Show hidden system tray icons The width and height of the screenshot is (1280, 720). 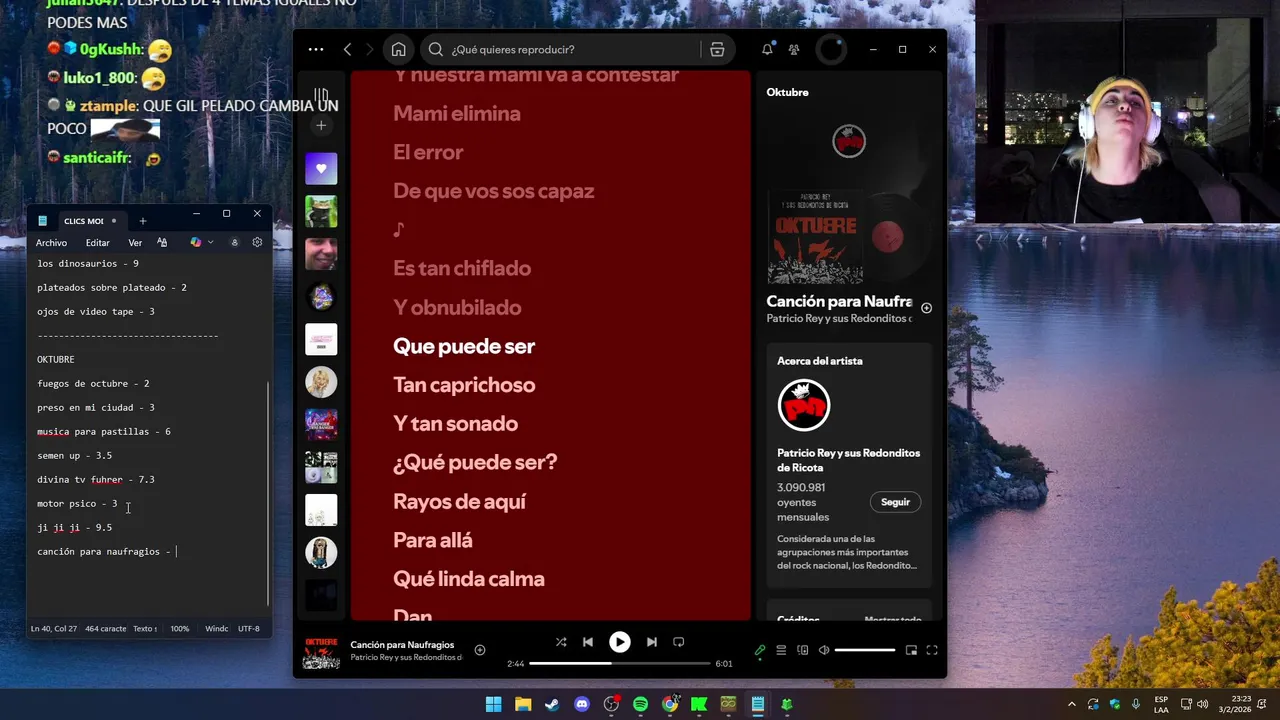(1072, 704)
